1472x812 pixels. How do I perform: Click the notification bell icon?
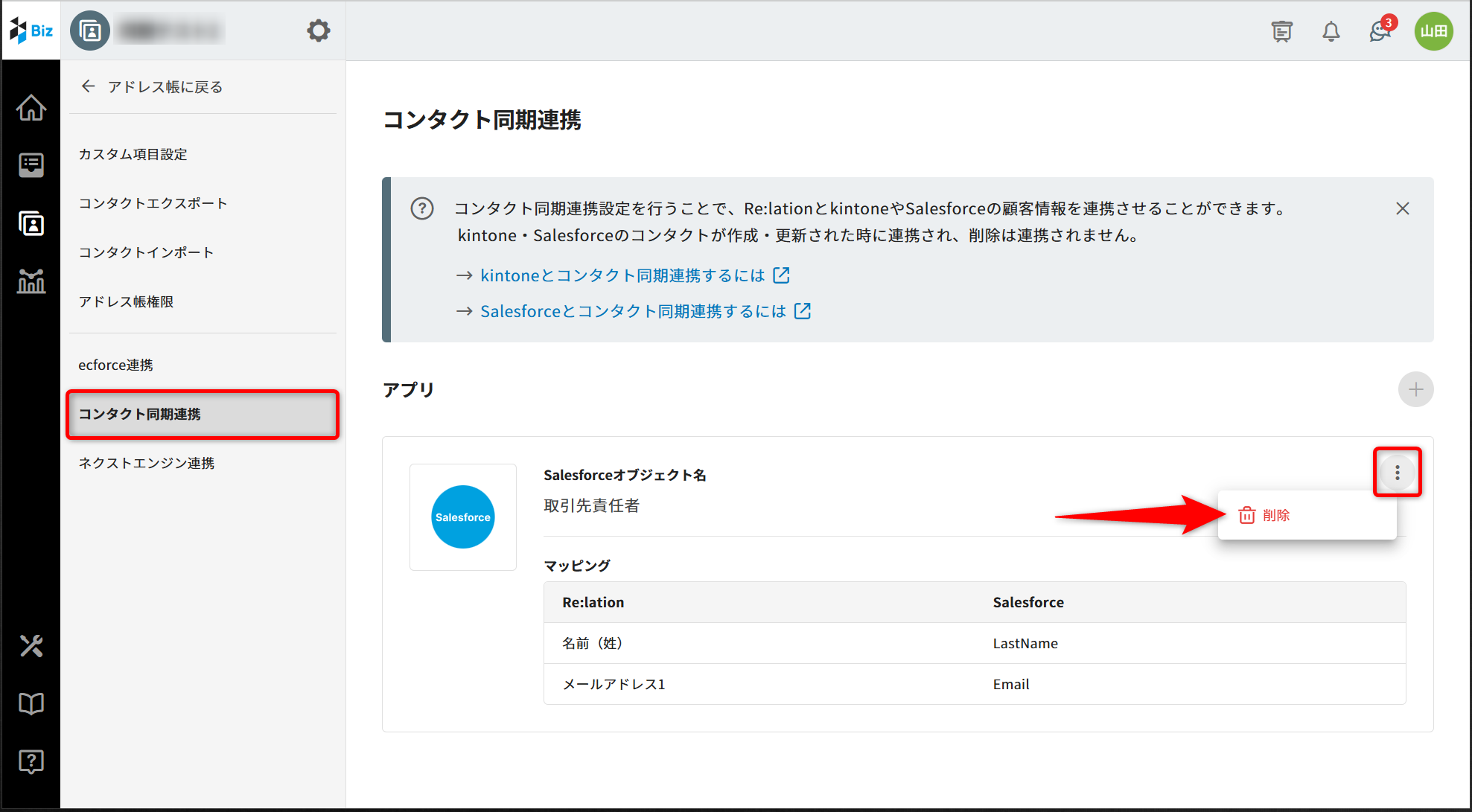(x=1331, y=31)
